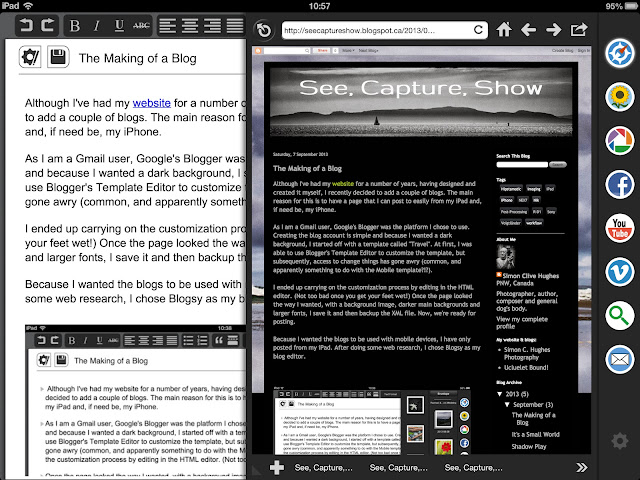
Task: Toggle italic formatting
Action: coord(97,26)
